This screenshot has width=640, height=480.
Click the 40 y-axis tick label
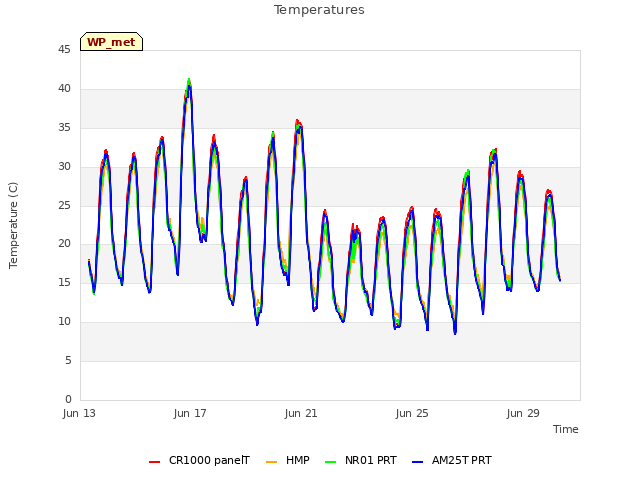point(64,89)
